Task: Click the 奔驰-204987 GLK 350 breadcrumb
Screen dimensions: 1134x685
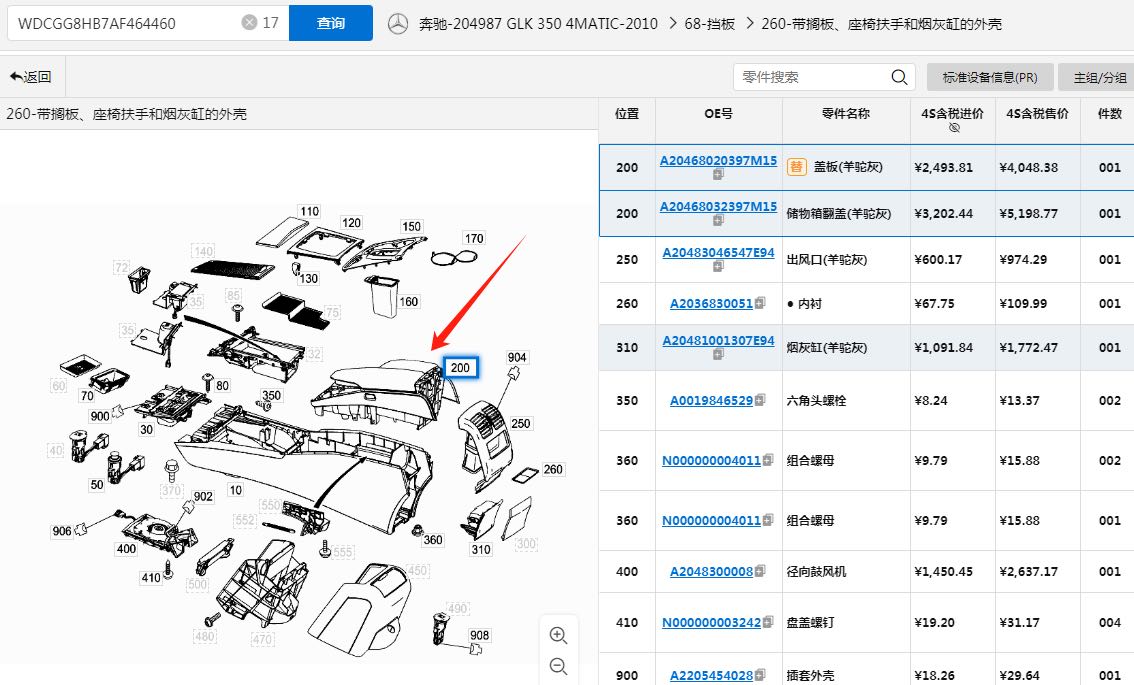Action: click(538, 23)
